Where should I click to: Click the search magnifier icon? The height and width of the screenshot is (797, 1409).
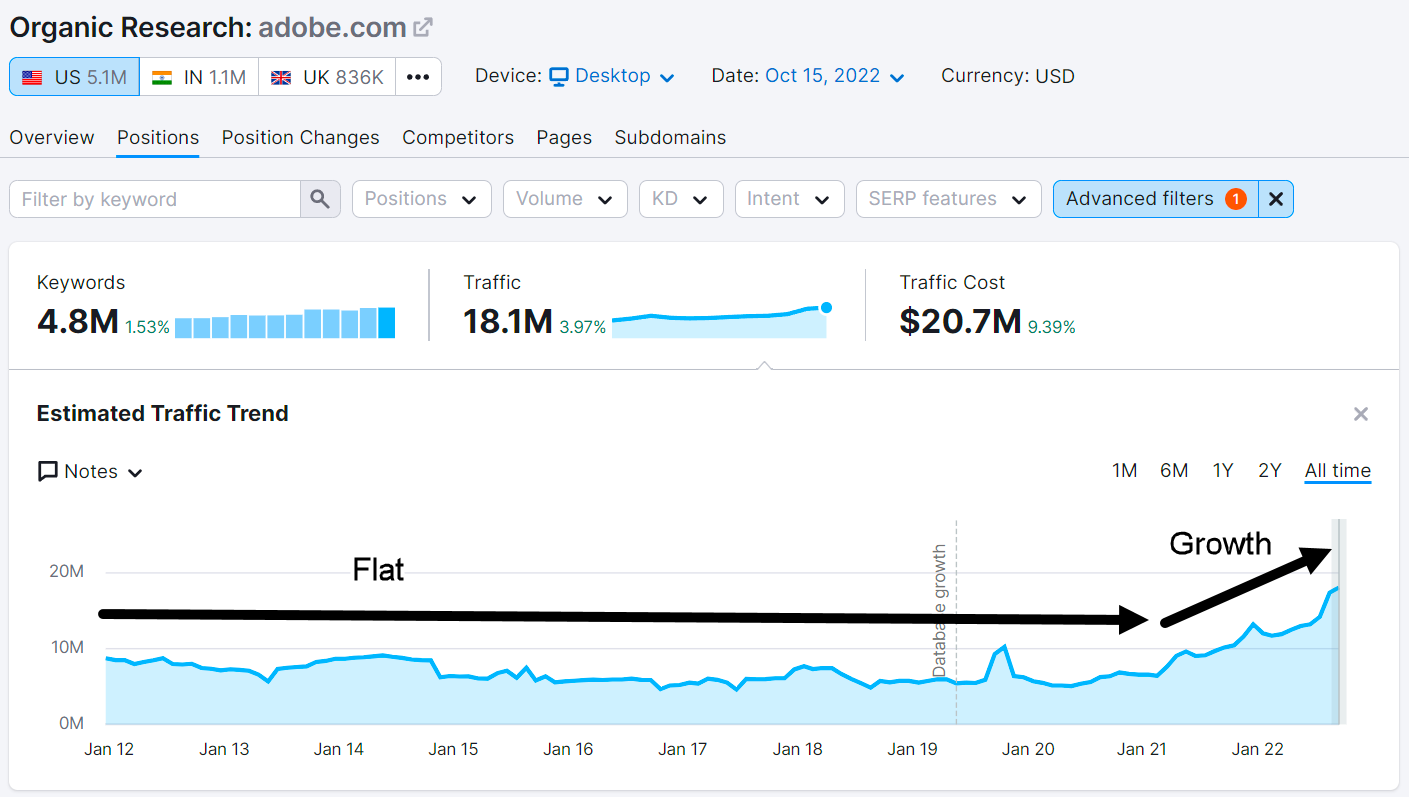[x=319, y=198]
